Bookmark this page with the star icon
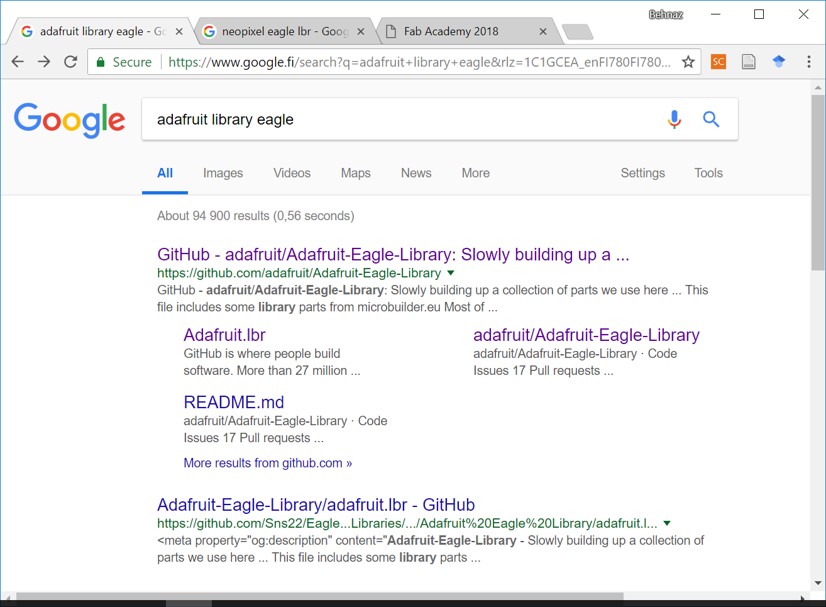The width and height of the screenshot is (826, 607). [688, 62]
